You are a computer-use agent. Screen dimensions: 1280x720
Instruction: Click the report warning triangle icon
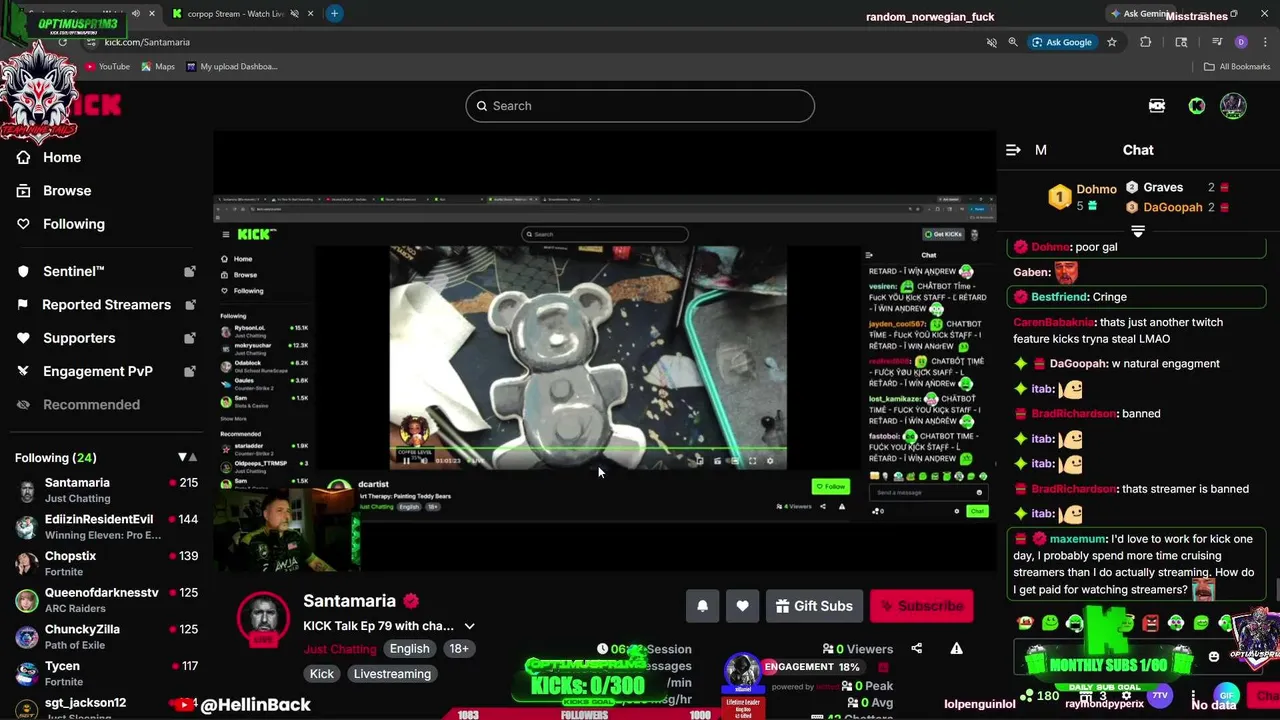[956, 649]
